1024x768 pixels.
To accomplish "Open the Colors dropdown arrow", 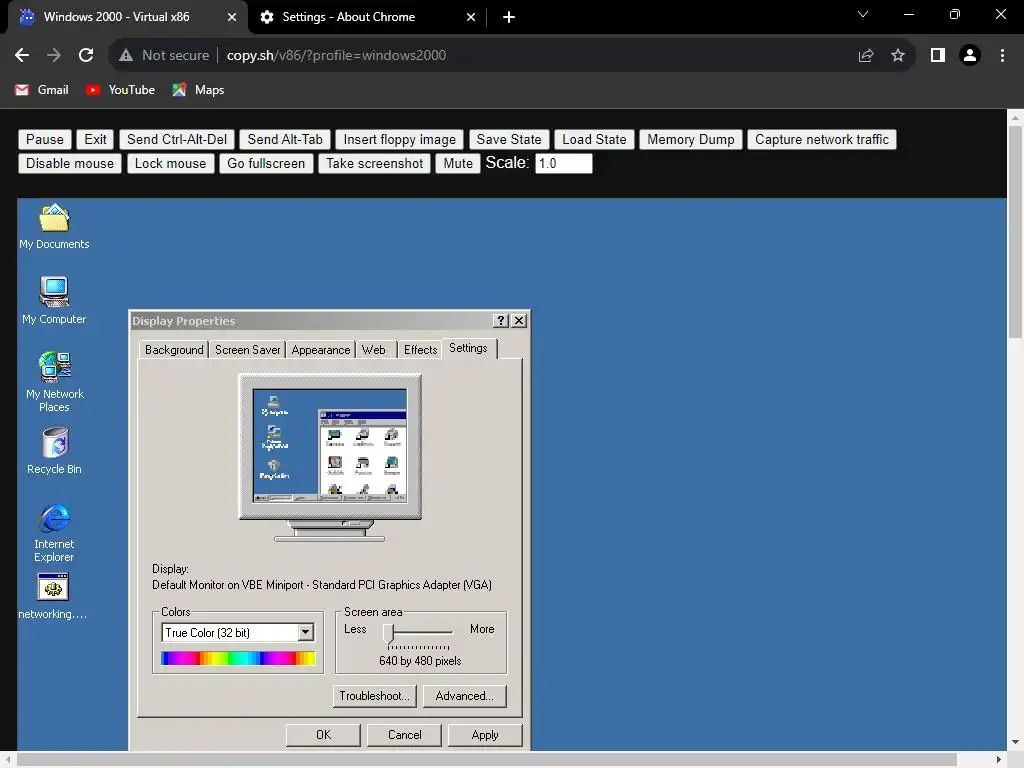I will [305, 632].
